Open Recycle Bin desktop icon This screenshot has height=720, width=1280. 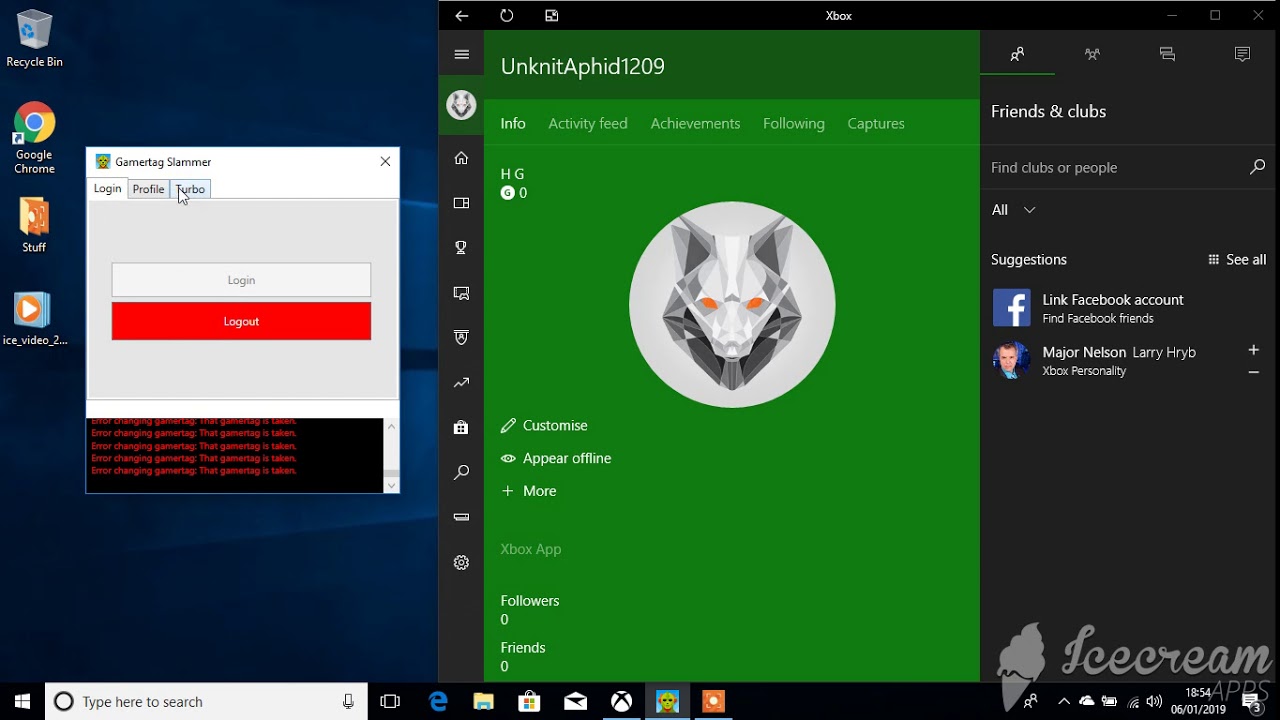pos(34,40)
